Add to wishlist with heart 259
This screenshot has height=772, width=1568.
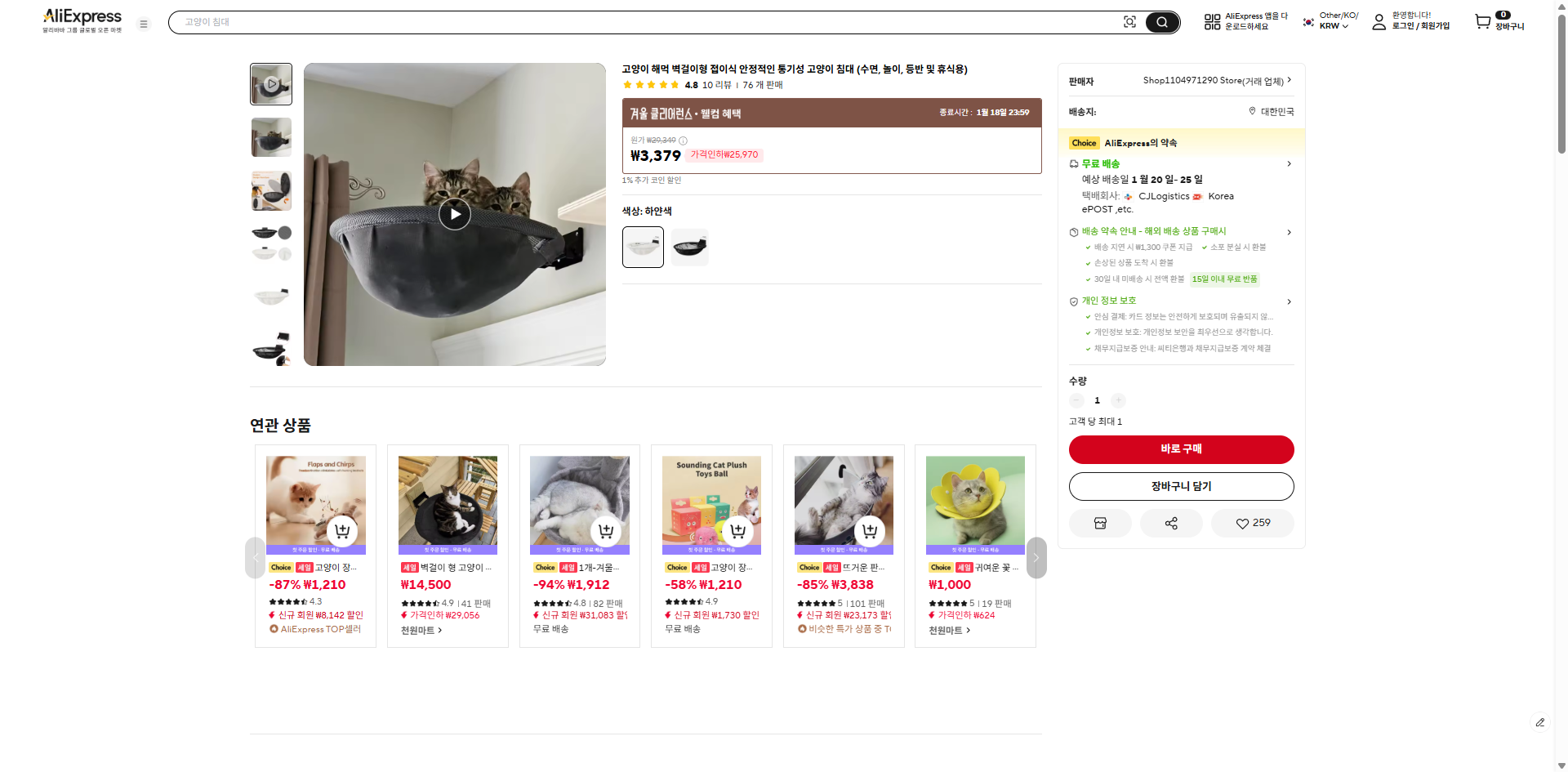[x=1253, y=523]
